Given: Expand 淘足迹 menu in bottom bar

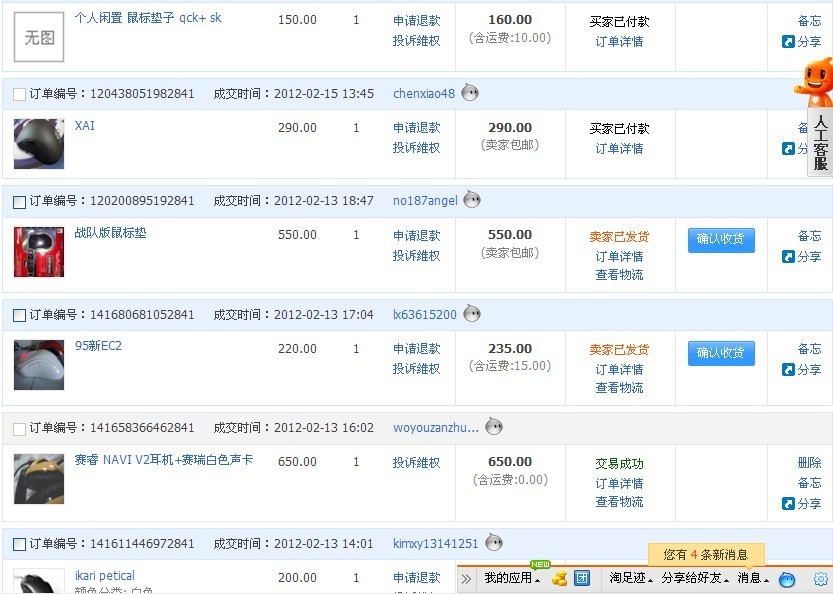Looking at the screenshot, I should 631,578.
